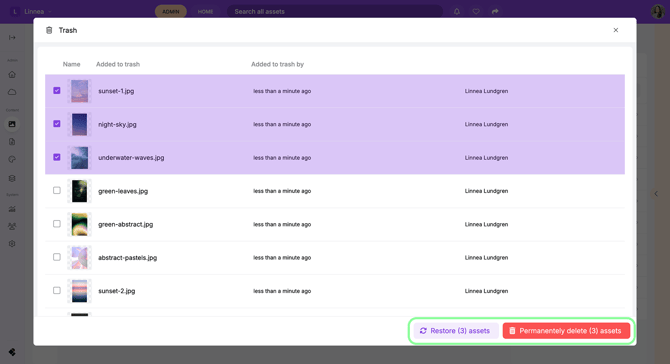670x364 pixels.
Task: Click the night-sky.jpg file name
Action: [x=118, y=124]
